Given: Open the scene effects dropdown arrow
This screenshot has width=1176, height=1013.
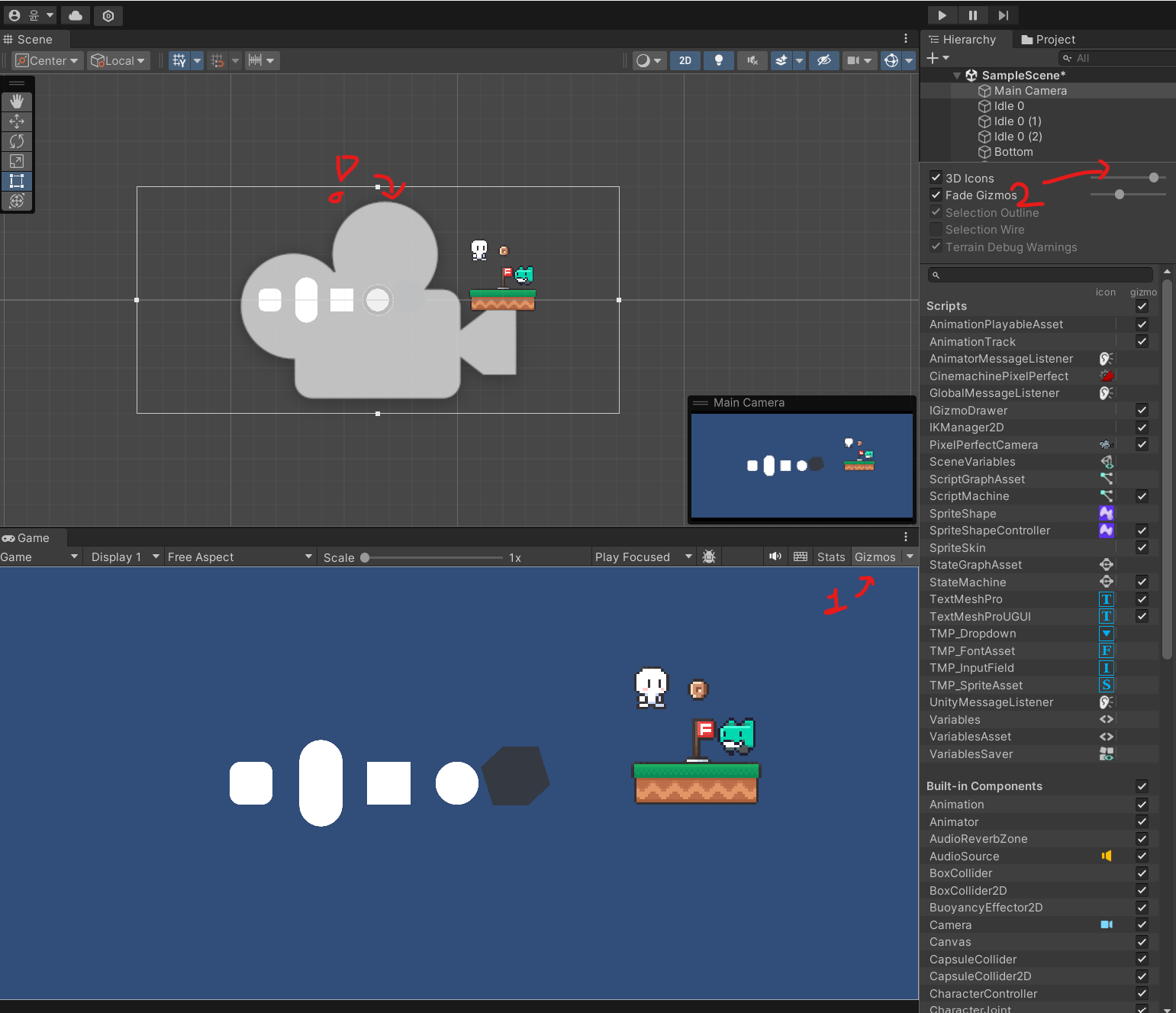Looking at the screenshot, I should [799, 60].
